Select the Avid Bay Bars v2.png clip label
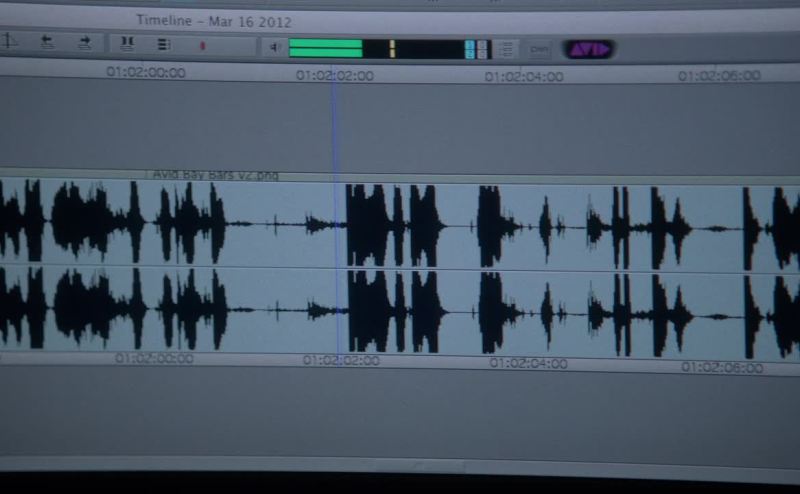 pyautogui.click(x=215, y=175)
